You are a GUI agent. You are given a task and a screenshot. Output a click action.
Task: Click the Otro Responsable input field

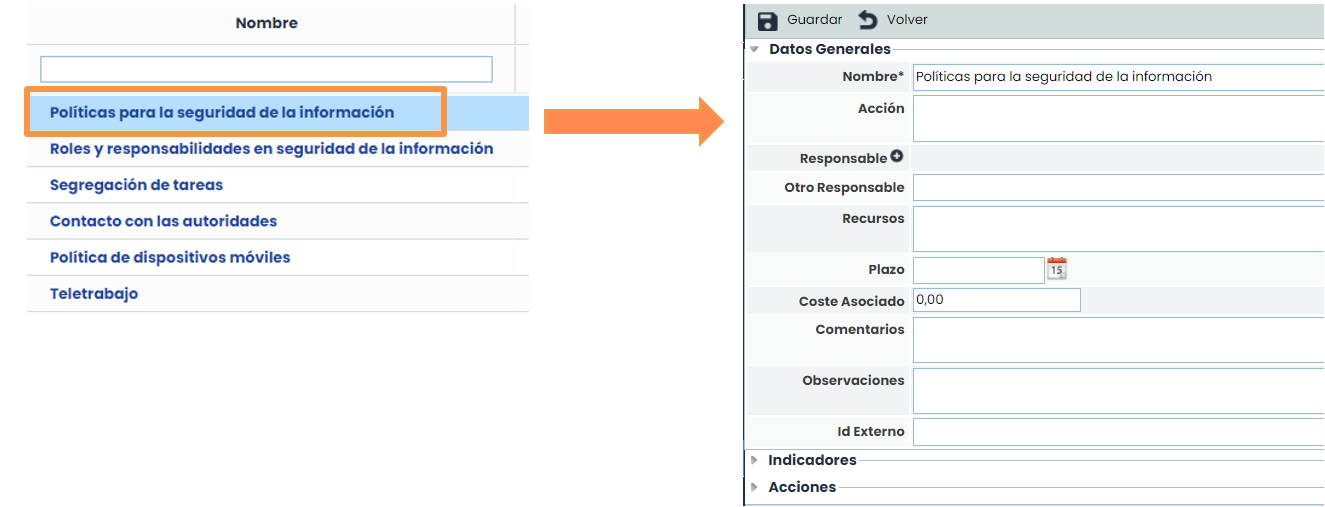[1117, 188]
